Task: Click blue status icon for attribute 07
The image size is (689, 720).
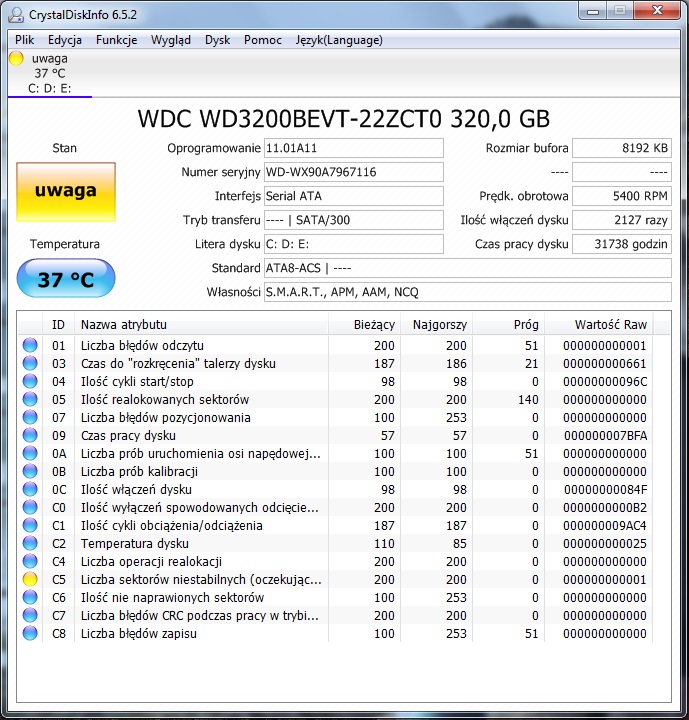Action: [30, 417]
